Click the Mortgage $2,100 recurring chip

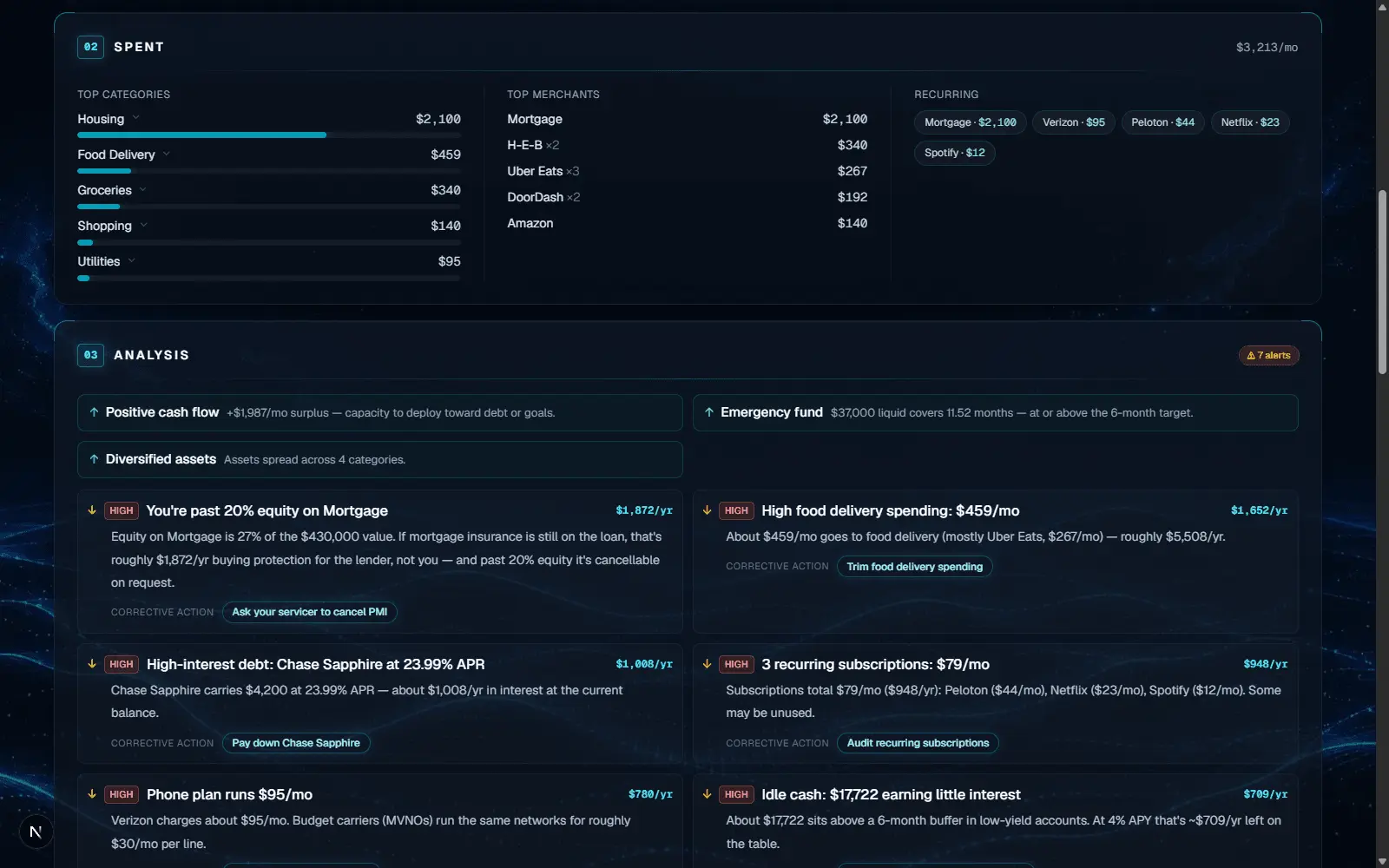(971, 122)
